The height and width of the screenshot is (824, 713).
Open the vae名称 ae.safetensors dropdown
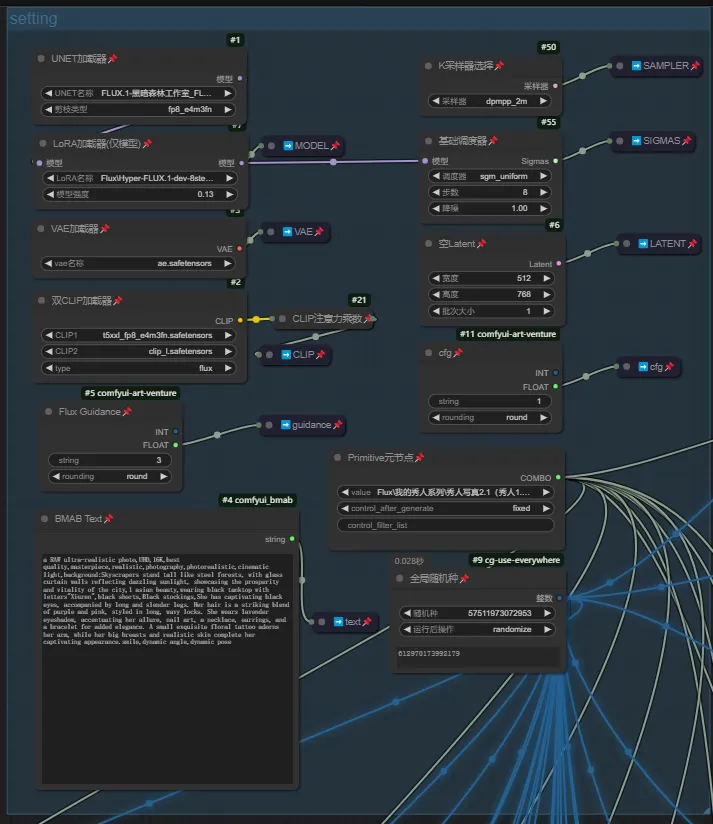[x=139, y=264]
